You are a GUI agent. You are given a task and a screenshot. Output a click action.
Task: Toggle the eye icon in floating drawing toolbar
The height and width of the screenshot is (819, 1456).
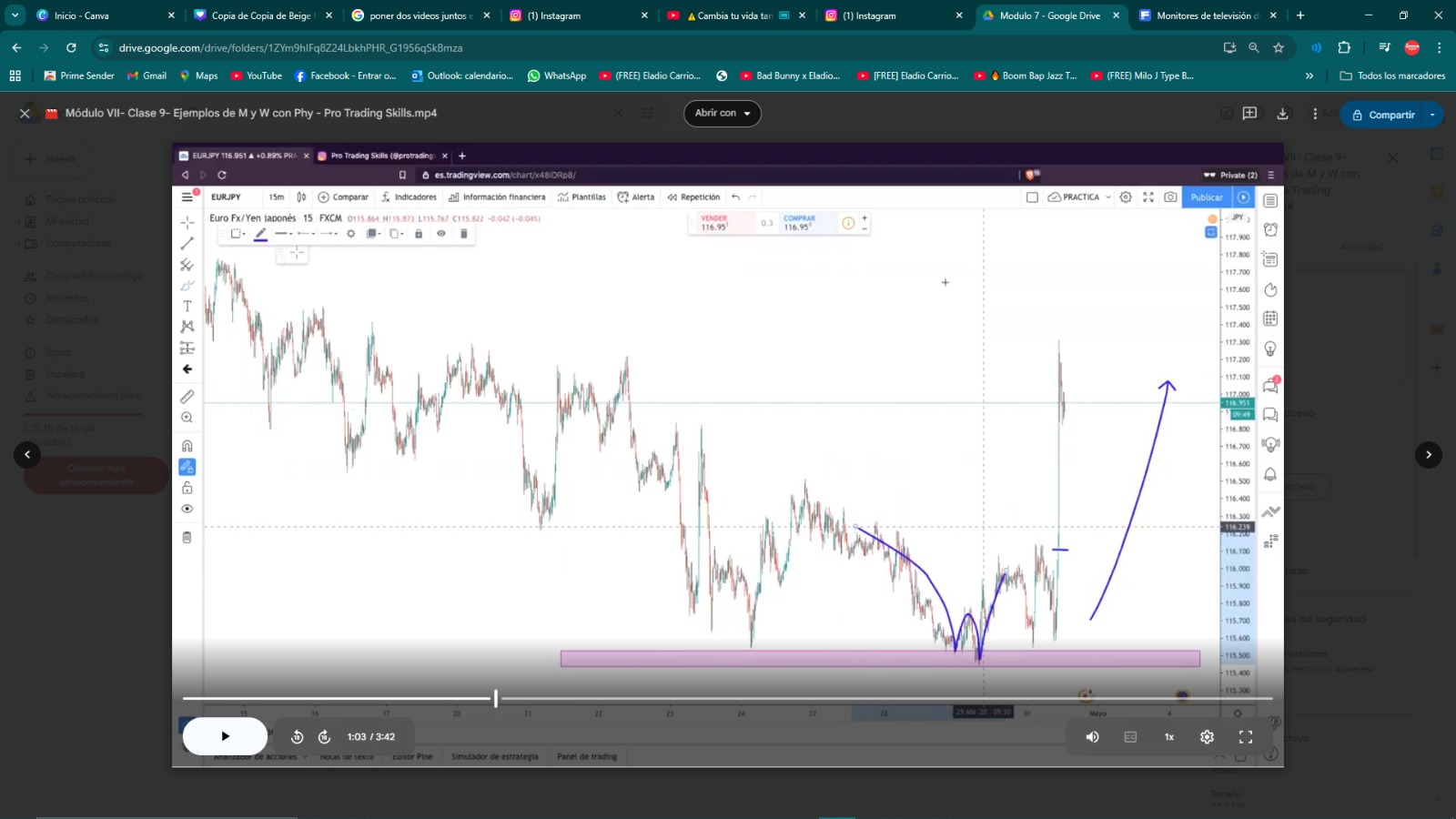[441, 234]
